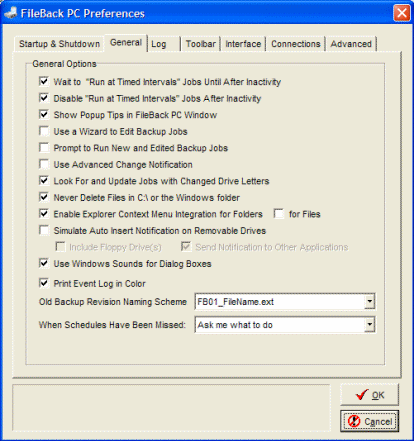Click the 'General Options' group heading

click(x=64, y=64)
